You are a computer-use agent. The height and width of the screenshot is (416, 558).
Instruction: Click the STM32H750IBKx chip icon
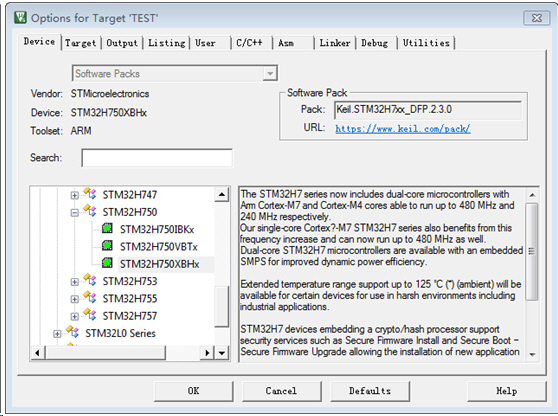pyautogui.click(x=107, y=228)
